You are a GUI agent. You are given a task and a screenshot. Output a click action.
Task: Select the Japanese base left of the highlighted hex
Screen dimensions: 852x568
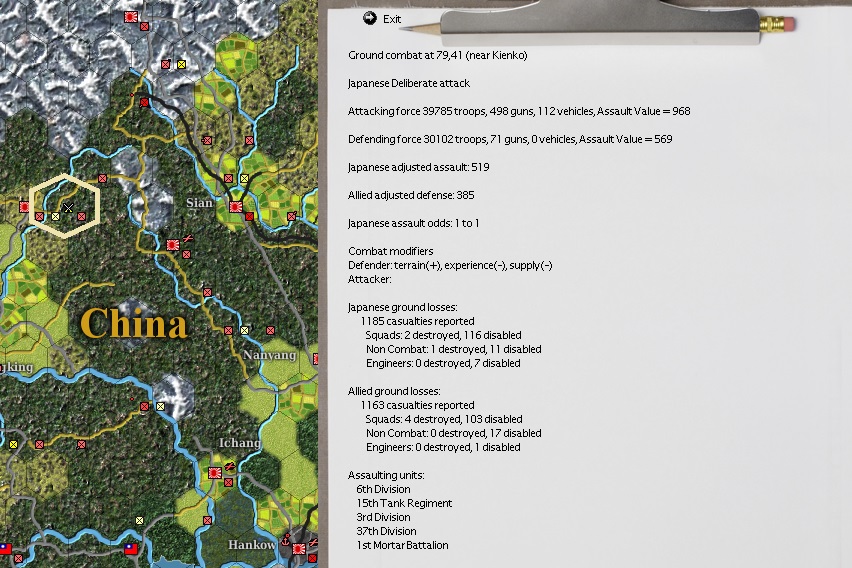click(24, 207)
